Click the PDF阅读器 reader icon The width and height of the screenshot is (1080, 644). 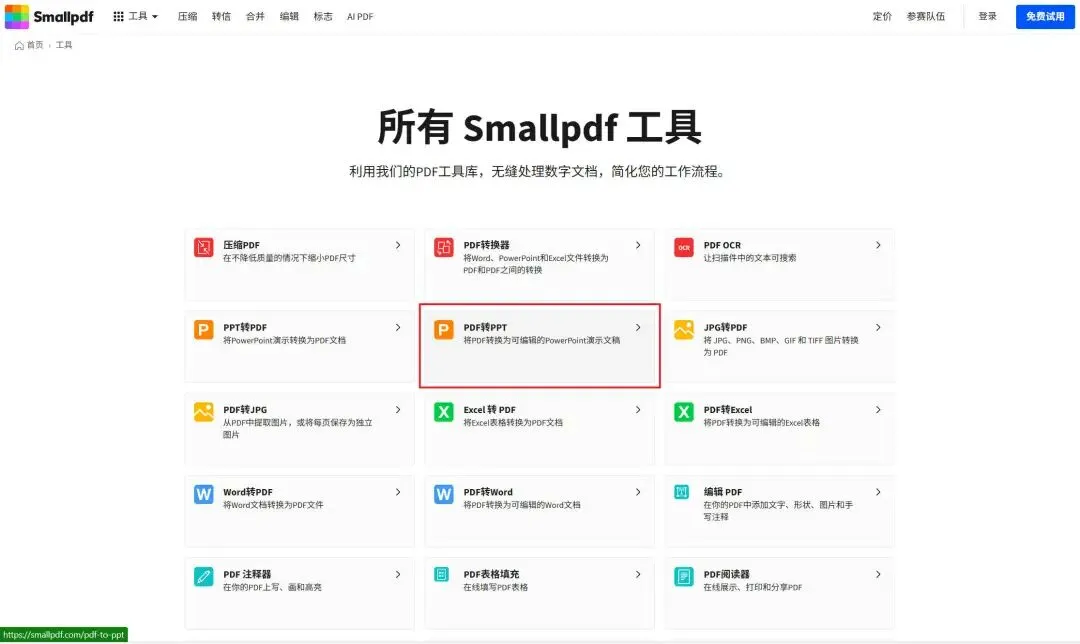[x=683, y=577]
